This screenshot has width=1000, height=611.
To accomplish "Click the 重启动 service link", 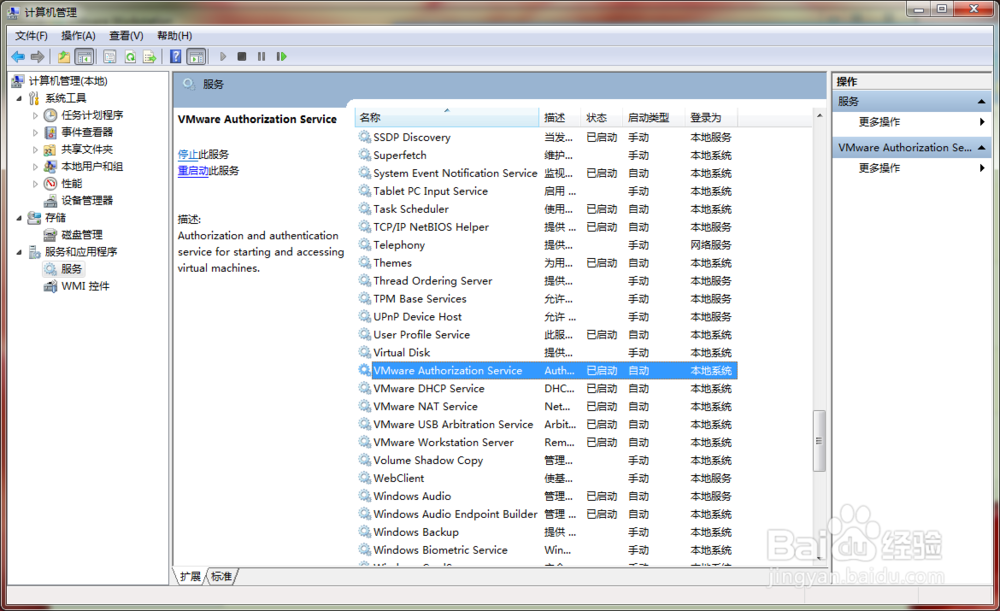I will (x=193, y=170).
